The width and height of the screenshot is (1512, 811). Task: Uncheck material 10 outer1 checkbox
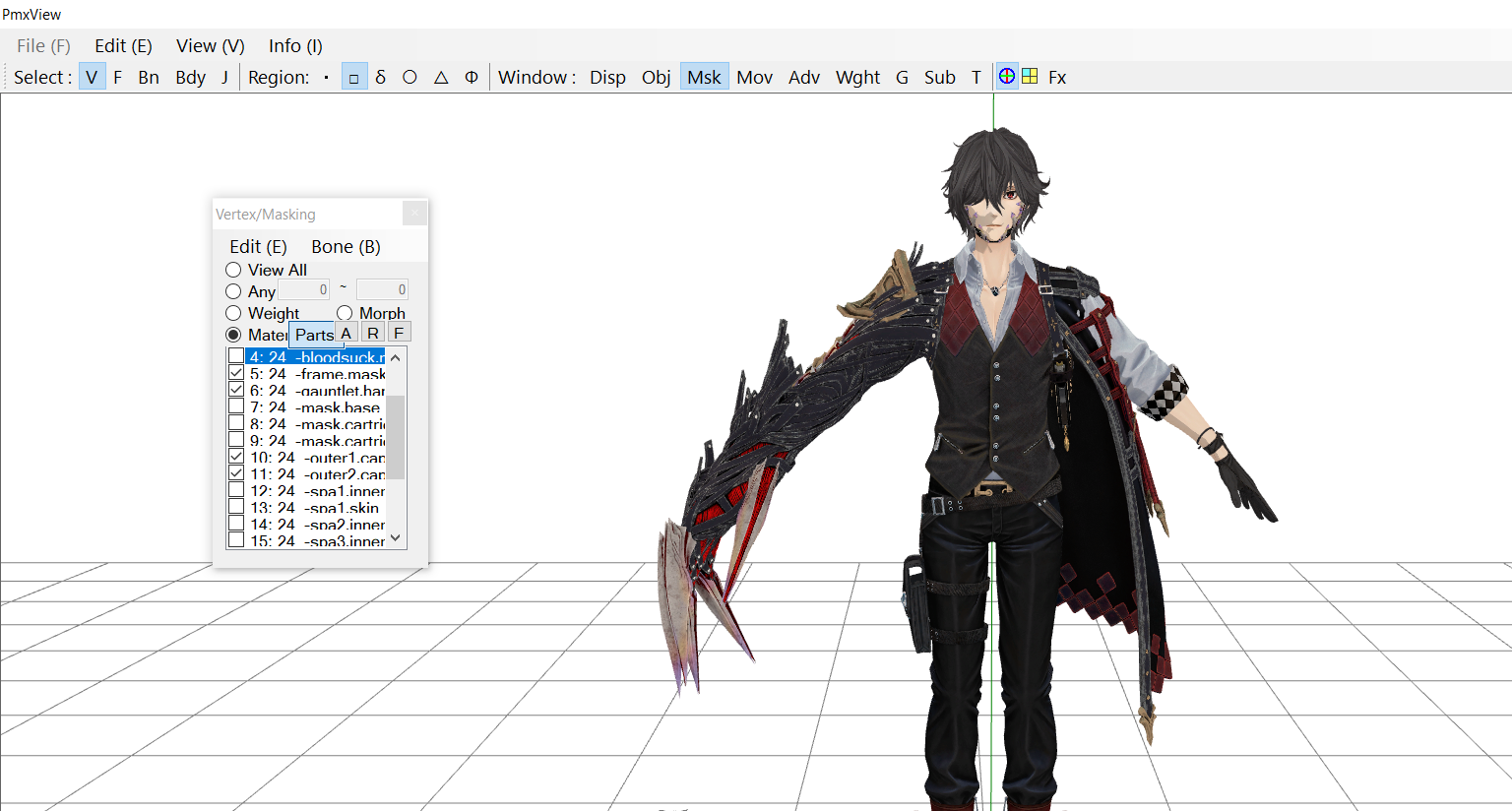click(236, 457)
